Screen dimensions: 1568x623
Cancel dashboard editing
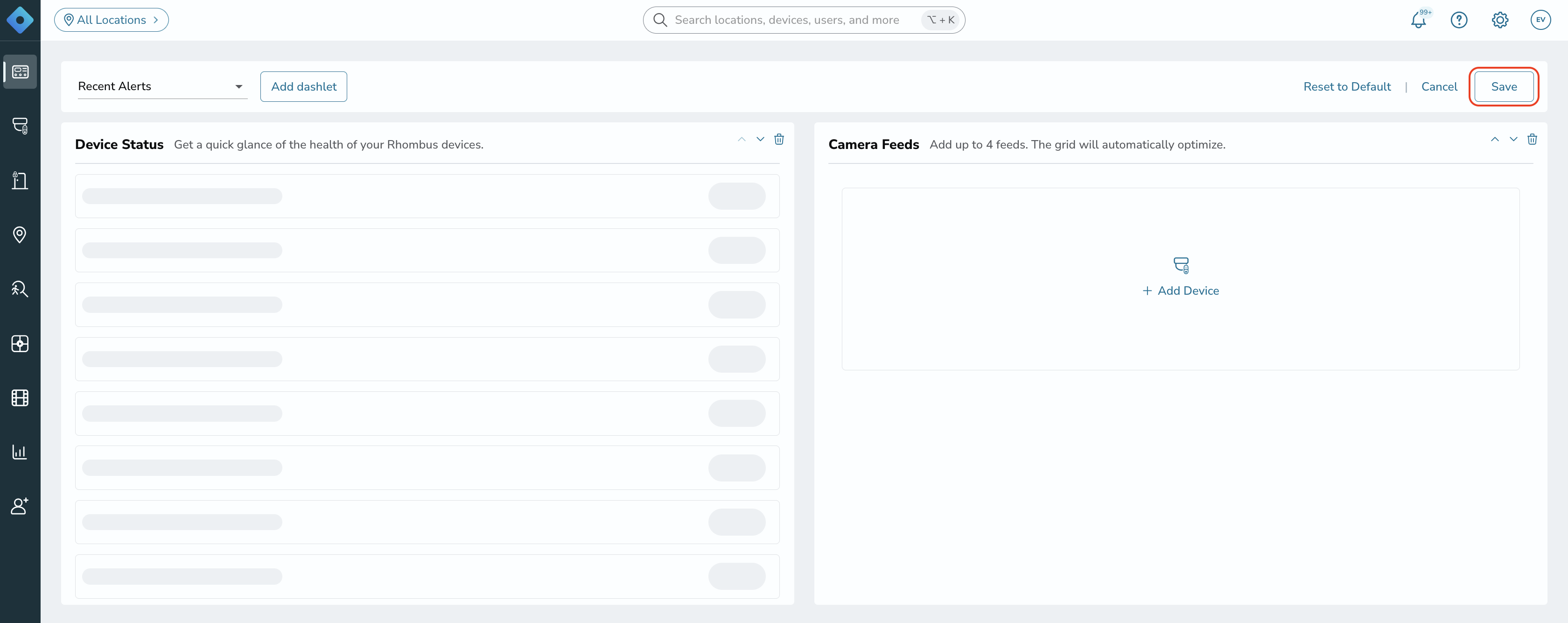(x=1439, y=86)
